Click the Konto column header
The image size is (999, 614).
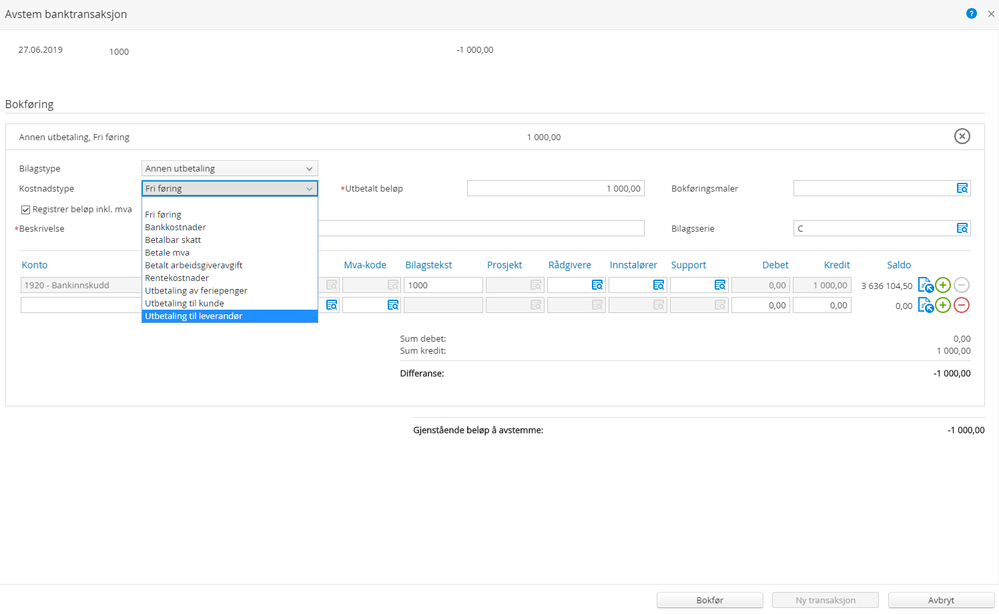click(34, 265)
